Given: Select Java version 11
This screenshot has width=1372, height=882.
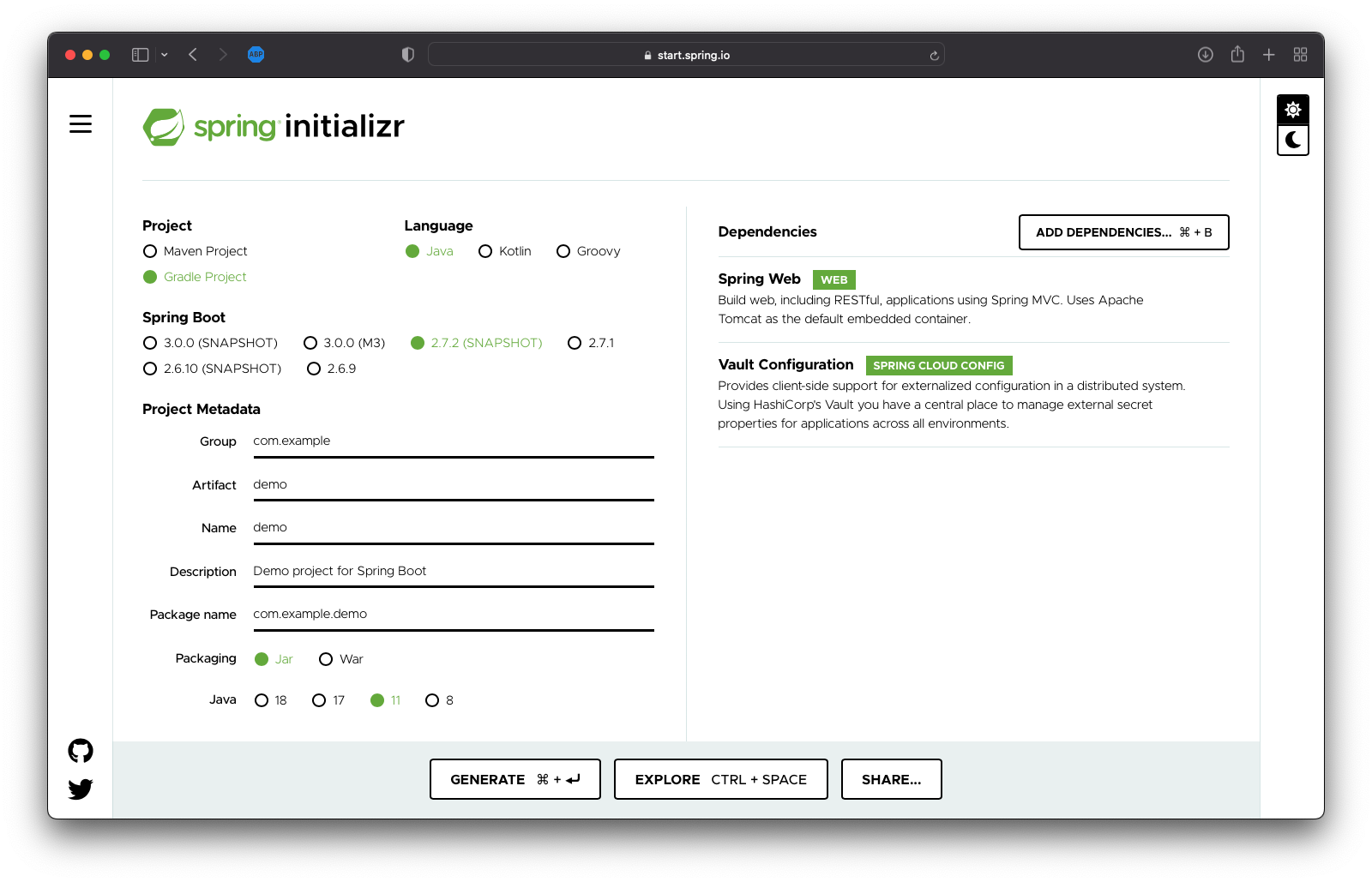Looking at the screenshot, I should pyautogui.click(x=386, y=700).
